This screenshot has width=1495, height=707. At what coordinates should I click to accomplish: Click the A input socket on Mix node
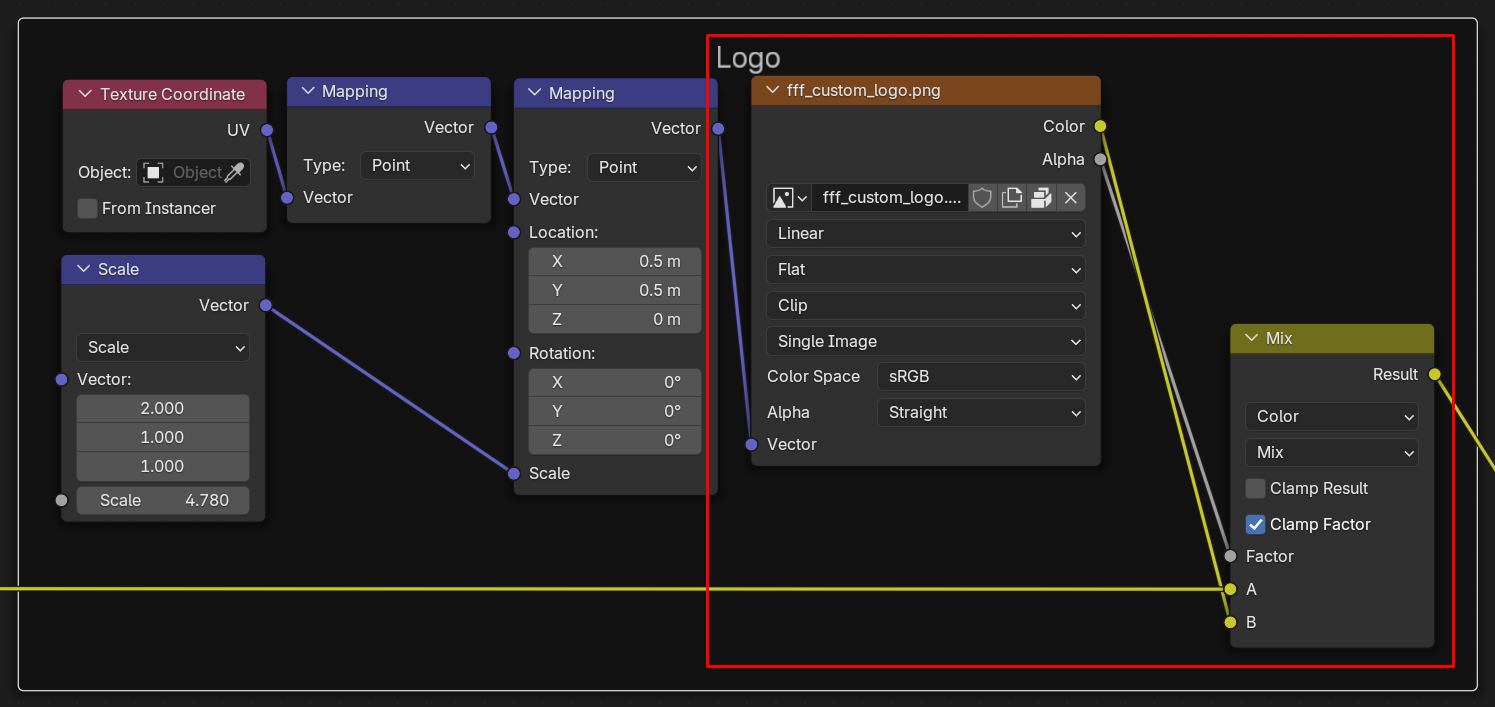coord(1230,589)
